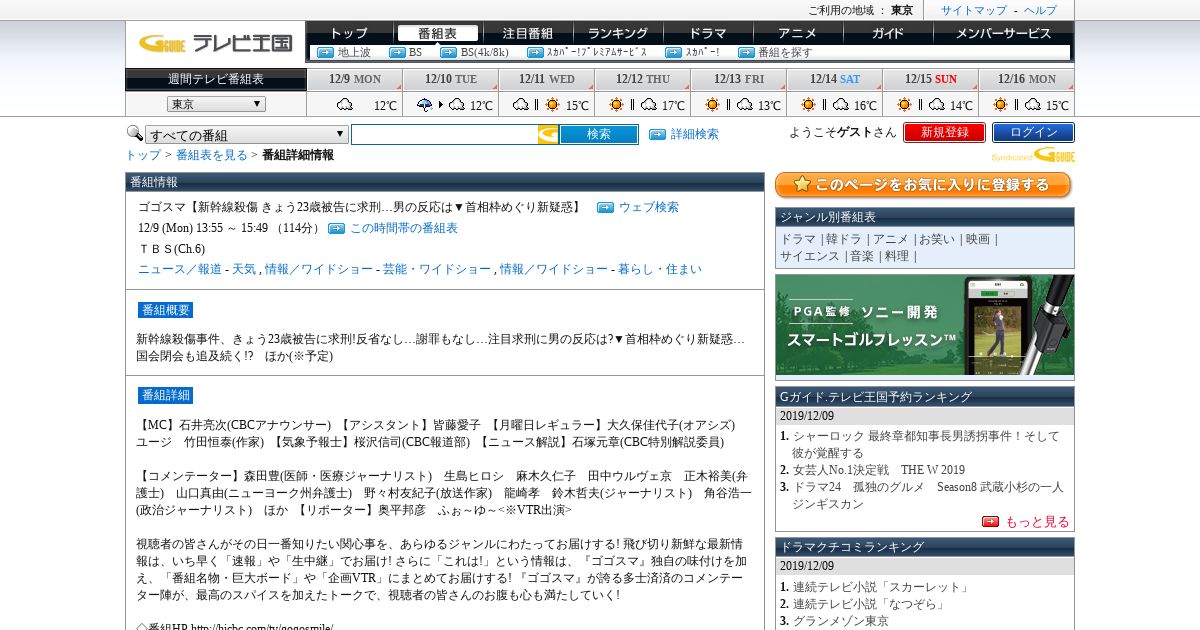
Task: Open ウェブ検索 link for the program
Action: coord(649,207)
